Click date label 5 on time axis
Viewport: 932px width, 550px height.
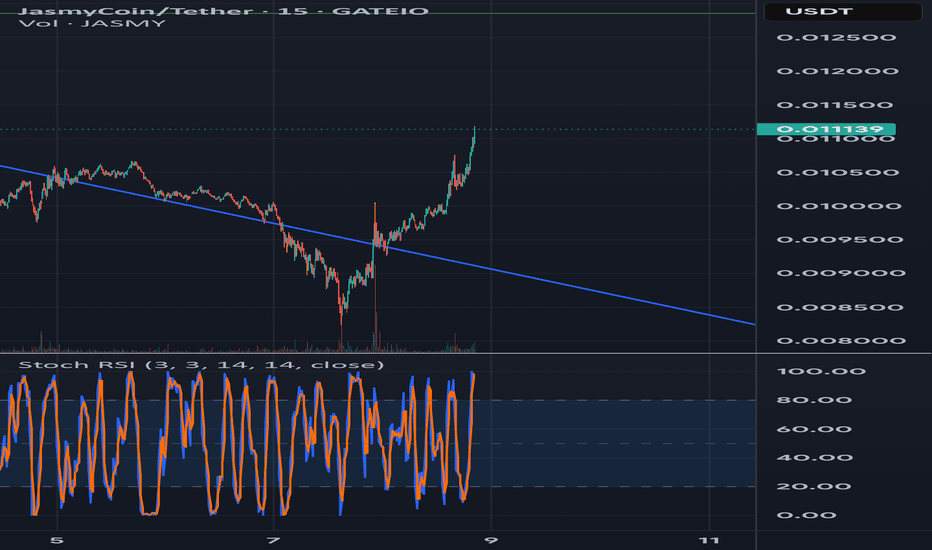coord(56,540)
